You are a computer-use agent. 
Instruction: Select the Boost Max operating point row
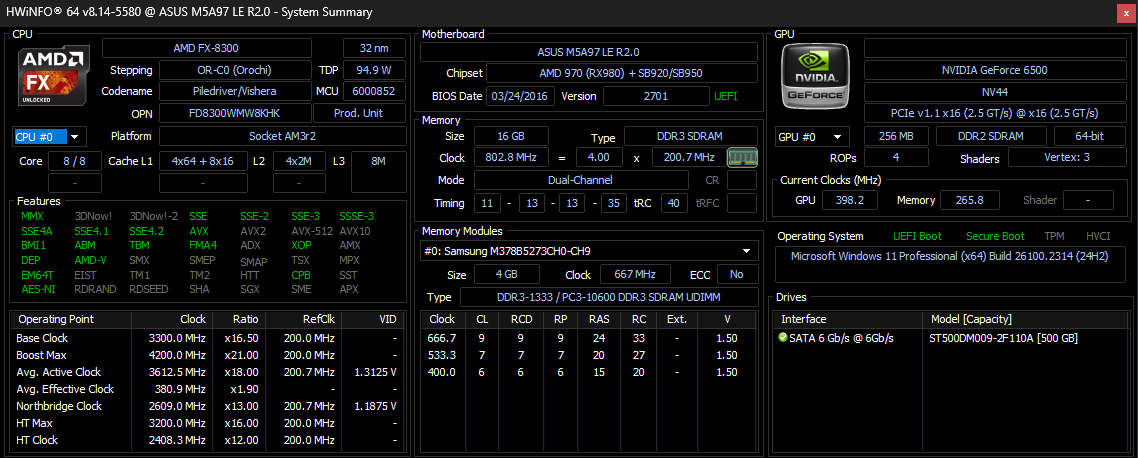[208, 355]
